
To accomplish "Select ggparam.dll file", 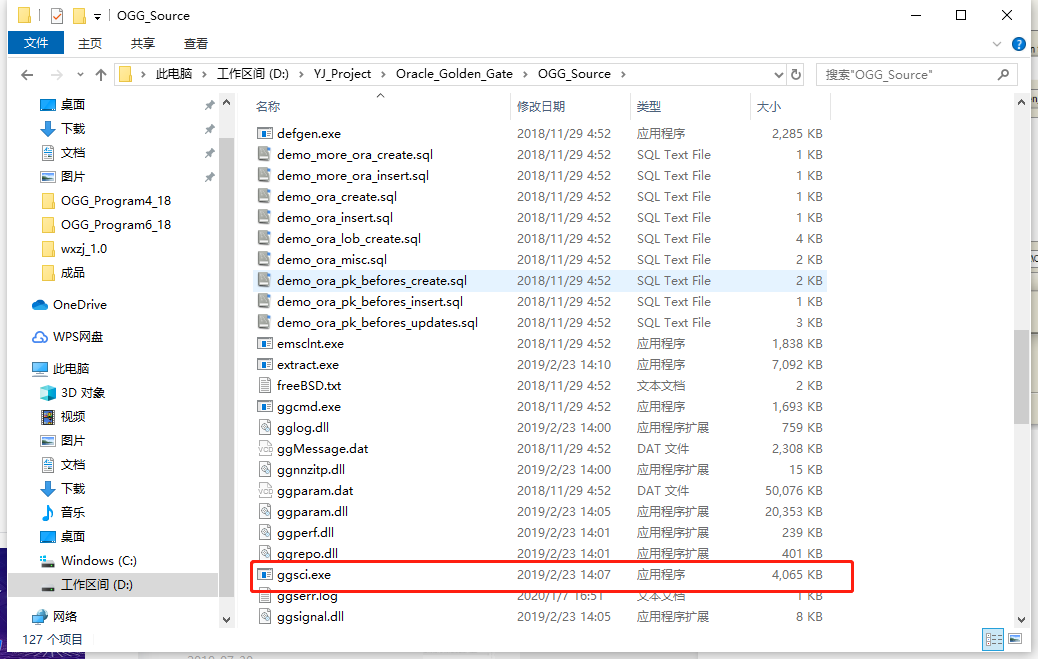I will tap(312, 512).
